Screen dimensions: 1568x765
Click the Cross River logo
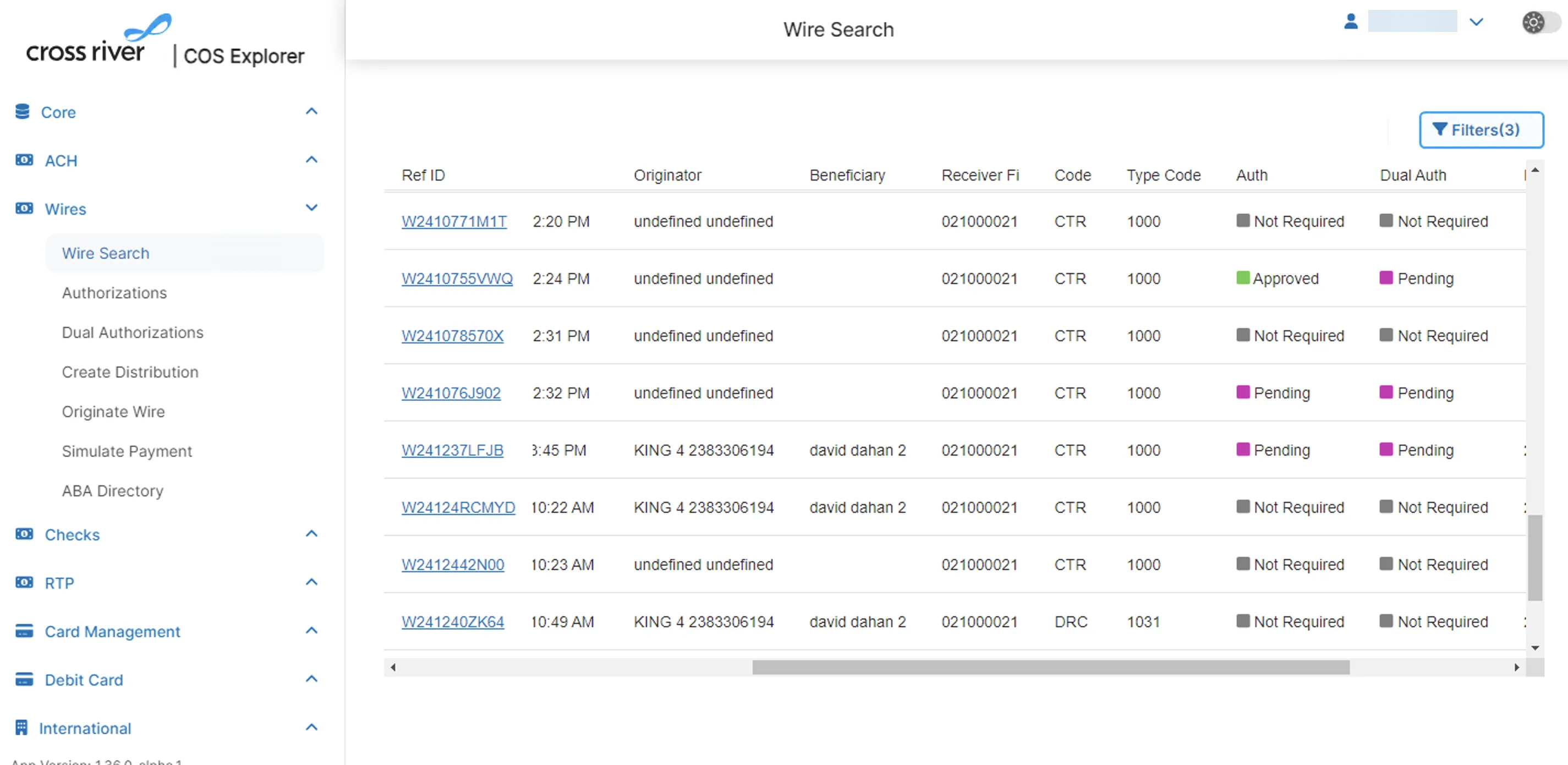(x=98, y=39)
